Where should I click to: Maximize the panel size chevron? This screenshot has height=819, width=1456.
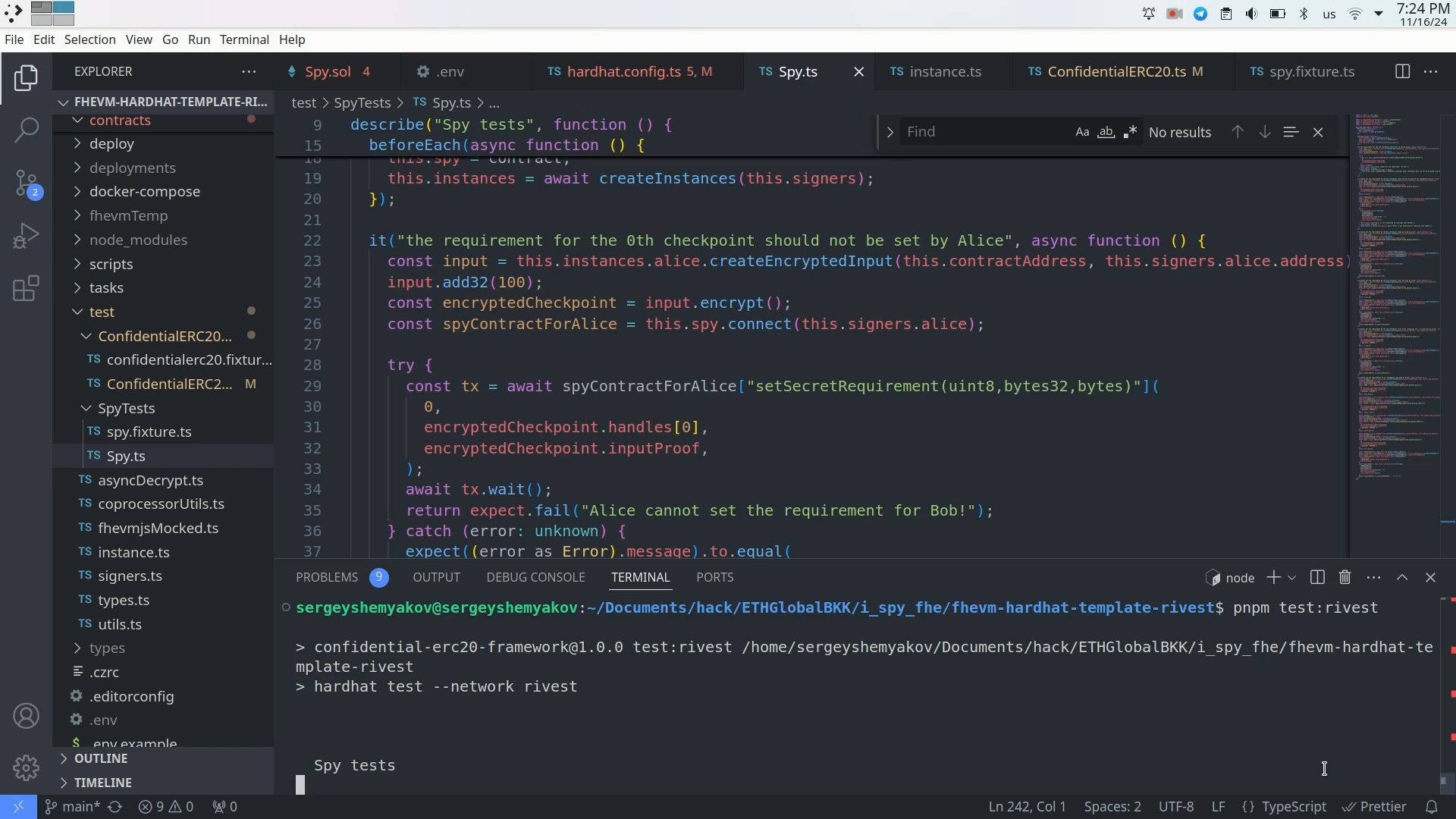1402,578
